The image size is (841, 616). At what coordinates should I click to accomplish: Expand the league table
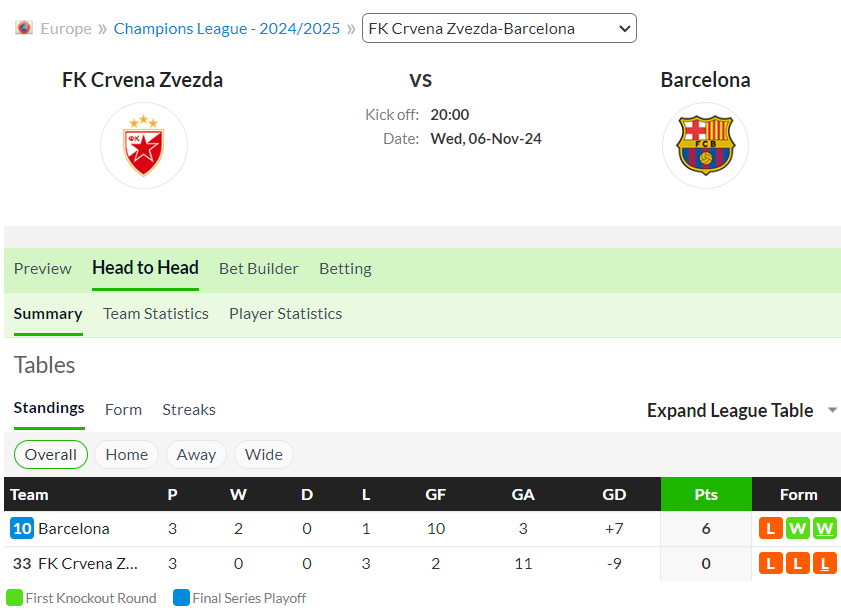730,410
